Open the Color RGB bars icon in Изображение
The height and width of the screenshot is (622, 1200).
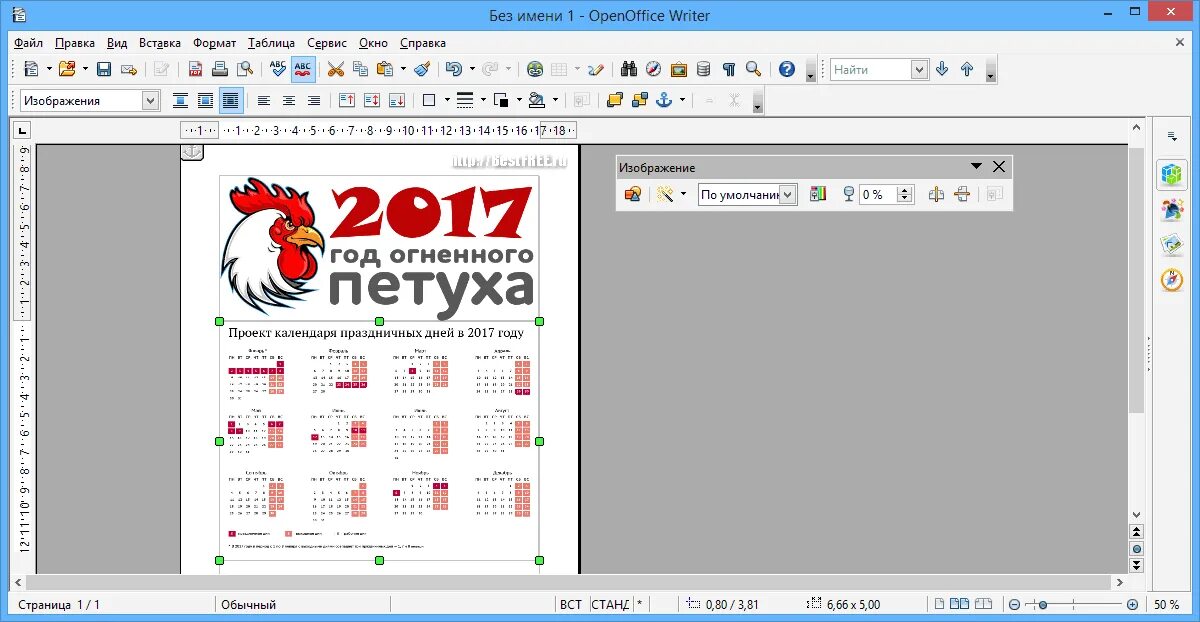[x=818, y=195]
